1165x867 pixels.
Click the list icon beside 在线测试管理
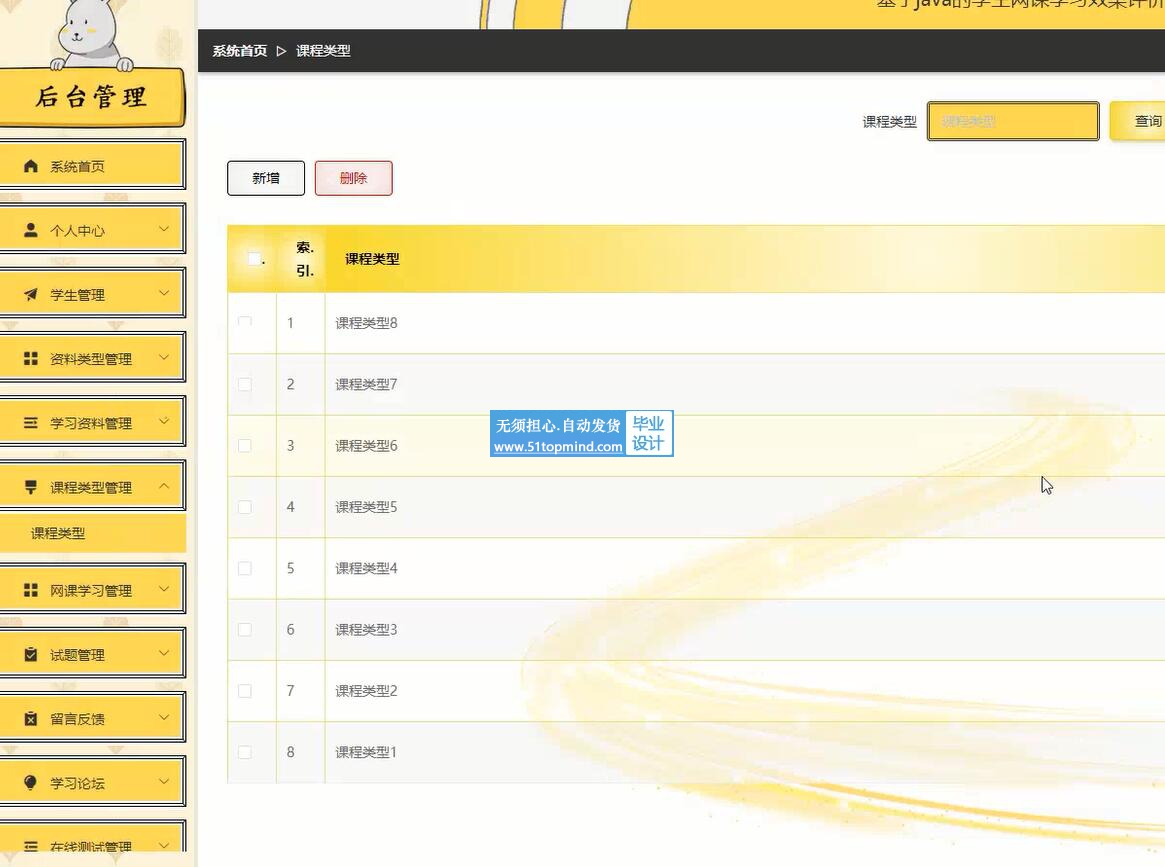point(30,846)
